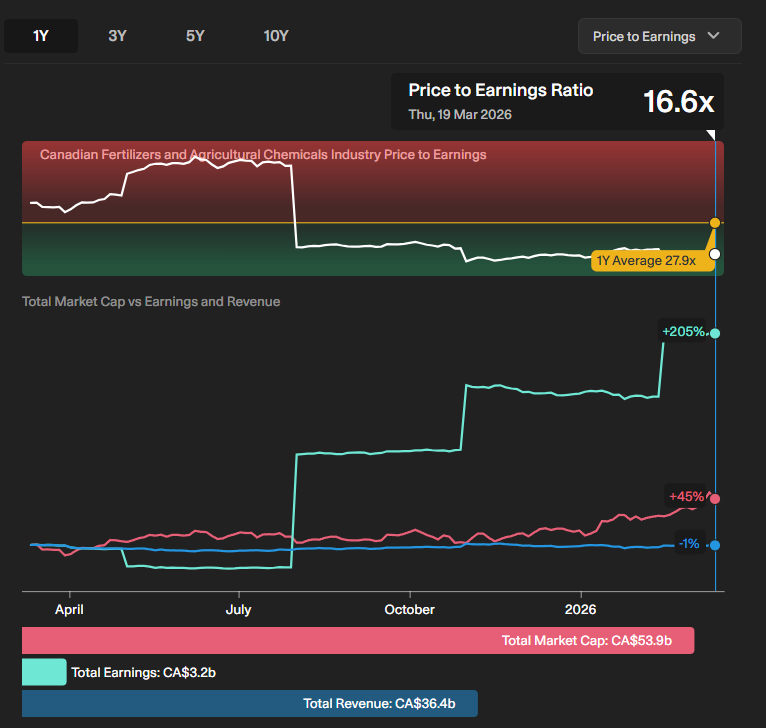Select the 1Y time range tab

pos(41,36)
